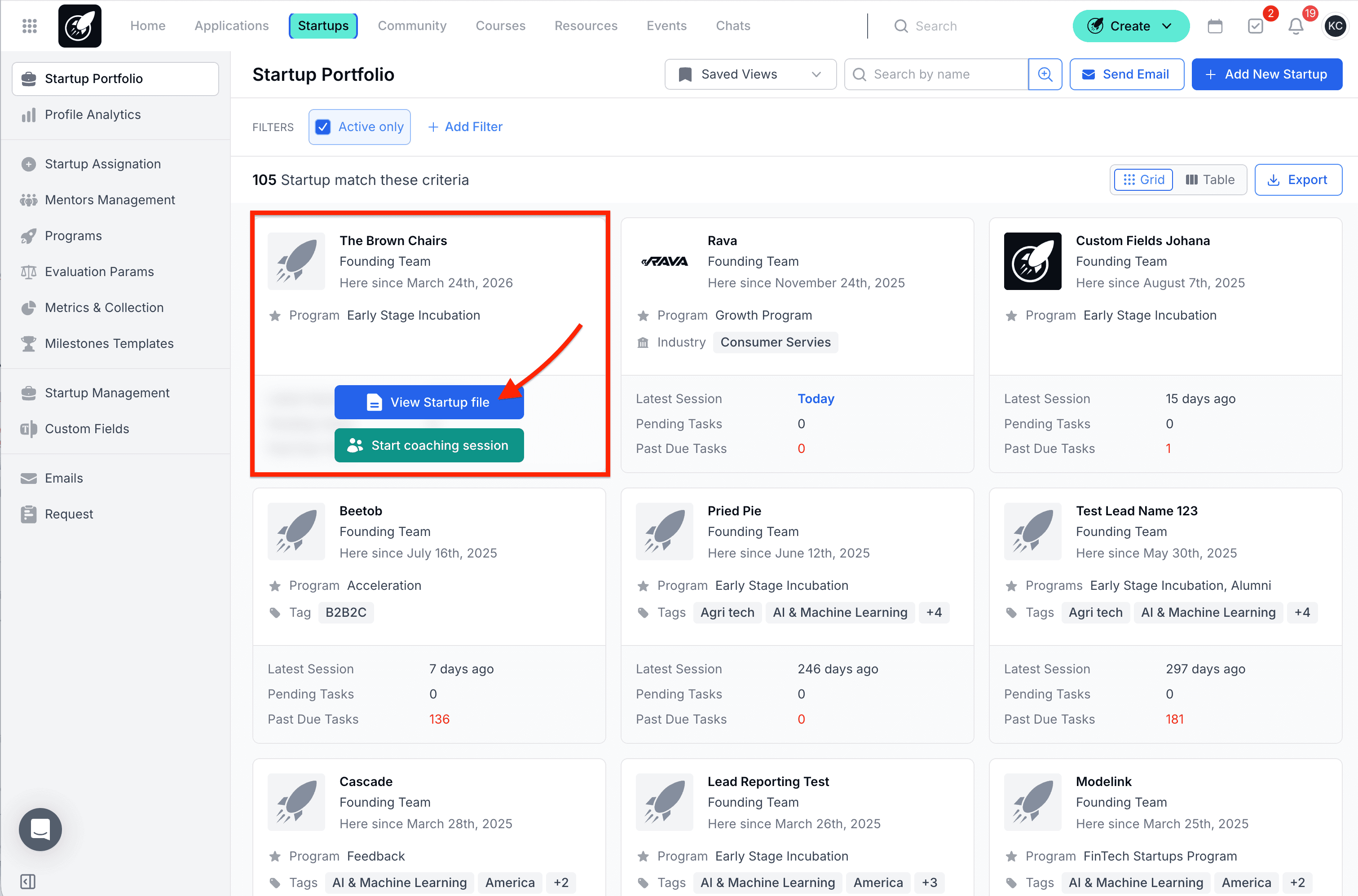This screenshot has width=1358, height=896.
Task: Click the rocket logo home icon
Action: click(x=80, y=26)
